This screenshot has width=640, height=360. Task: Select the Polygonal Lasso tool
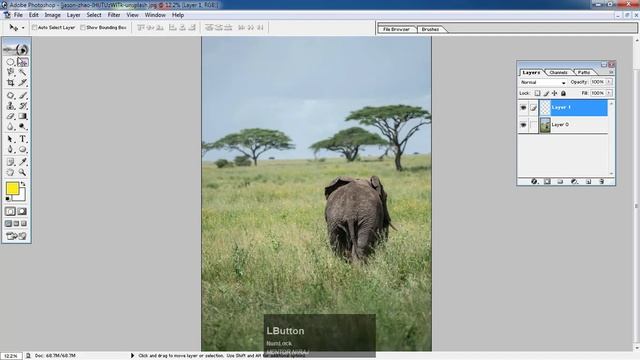(x=10, y=72)
